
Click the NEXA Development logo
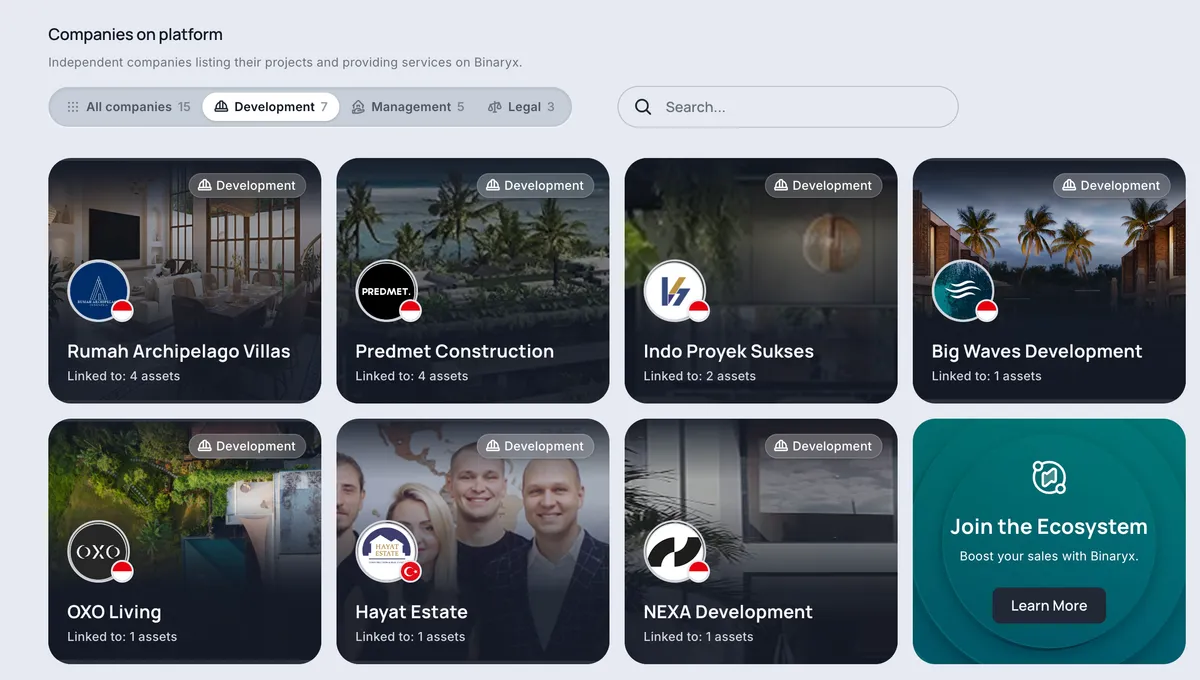[x=675, y=552]
